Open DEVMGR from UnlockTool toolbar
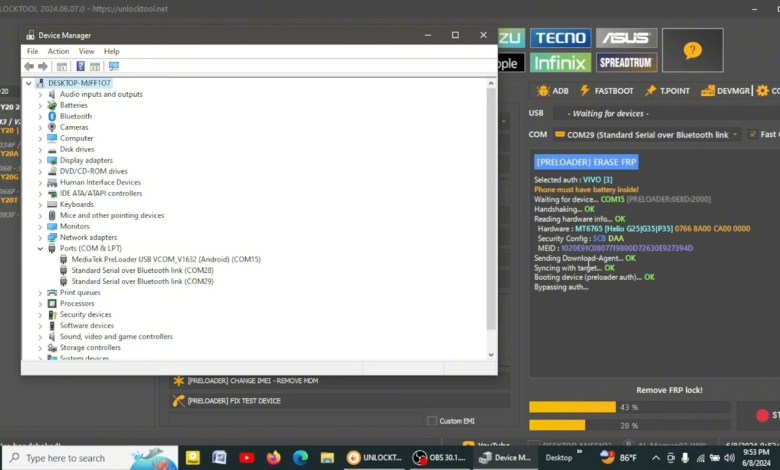This screenshot has height=470, width=780. click(x=725, y=91)
